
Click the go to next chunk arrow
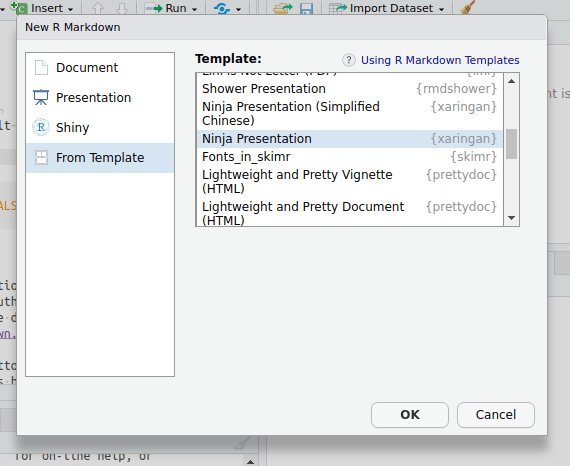[x=122, y=8]
